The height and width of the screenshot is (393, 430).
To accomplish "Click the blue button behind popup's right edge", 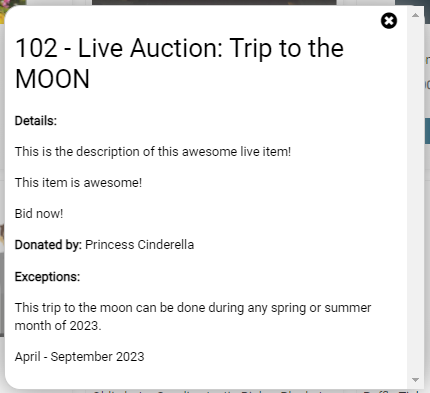I will (427, 131).
